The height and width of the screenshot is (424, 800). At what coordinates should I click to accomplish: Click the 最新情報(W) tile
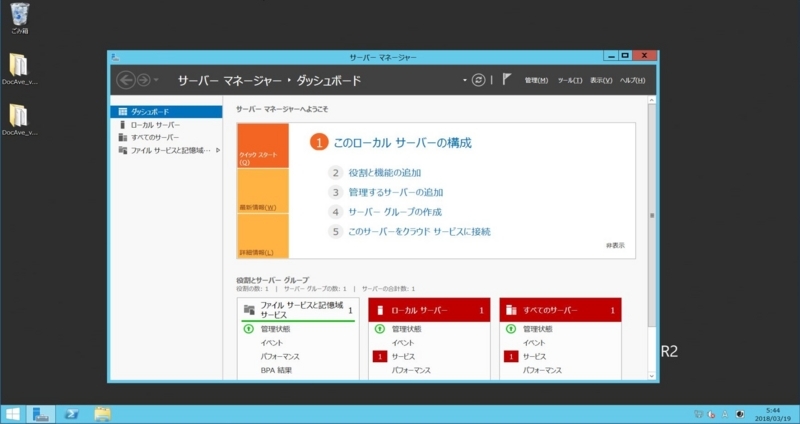263,191
